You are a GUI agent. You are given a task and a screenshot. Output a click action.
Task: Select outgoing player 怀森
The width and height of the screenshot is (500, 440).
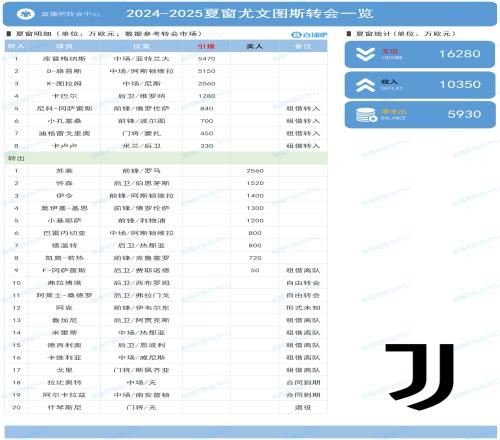(x=64, y=183)
